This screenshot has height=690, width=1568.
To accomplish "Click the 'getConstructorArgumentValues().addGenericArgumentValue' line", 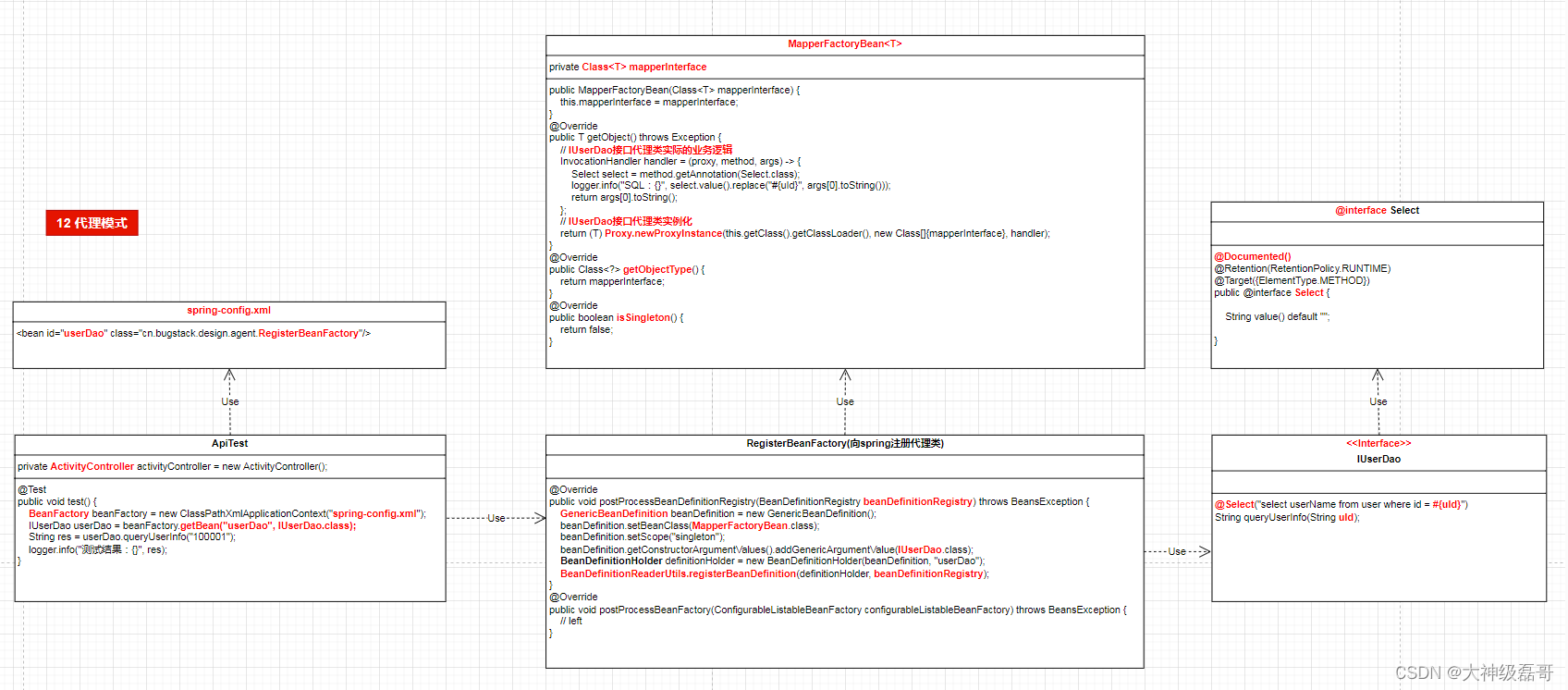I will (x=766, y=550).
